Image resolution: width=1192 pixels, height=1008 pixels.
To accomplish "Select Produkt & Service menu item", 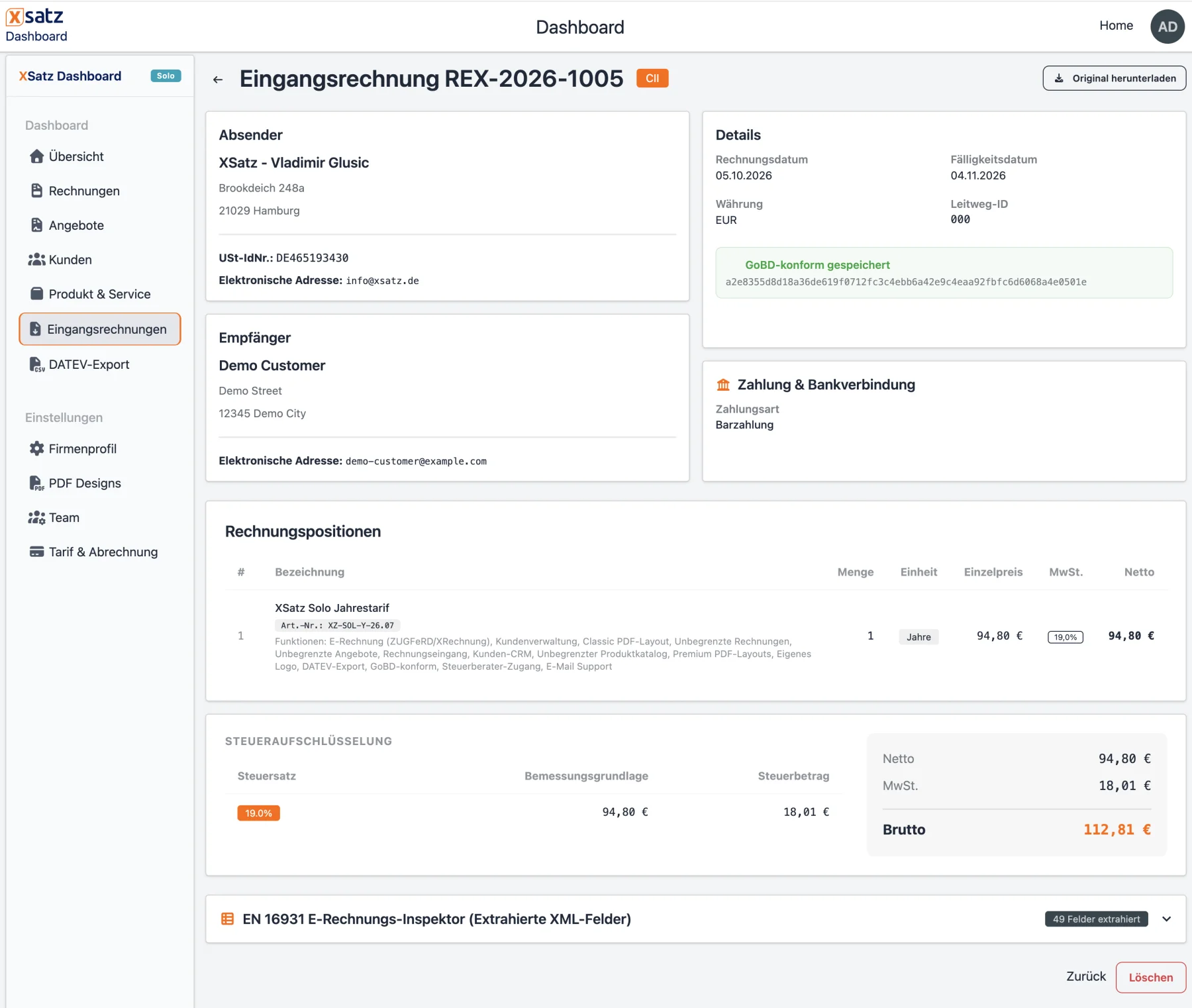I will tap(100, 294).
